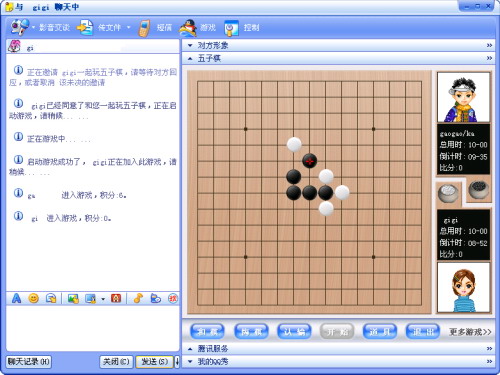
Task: Click the gigi player info panel showing 08-52
Action: pyautogui.click(x=463, y=235)
